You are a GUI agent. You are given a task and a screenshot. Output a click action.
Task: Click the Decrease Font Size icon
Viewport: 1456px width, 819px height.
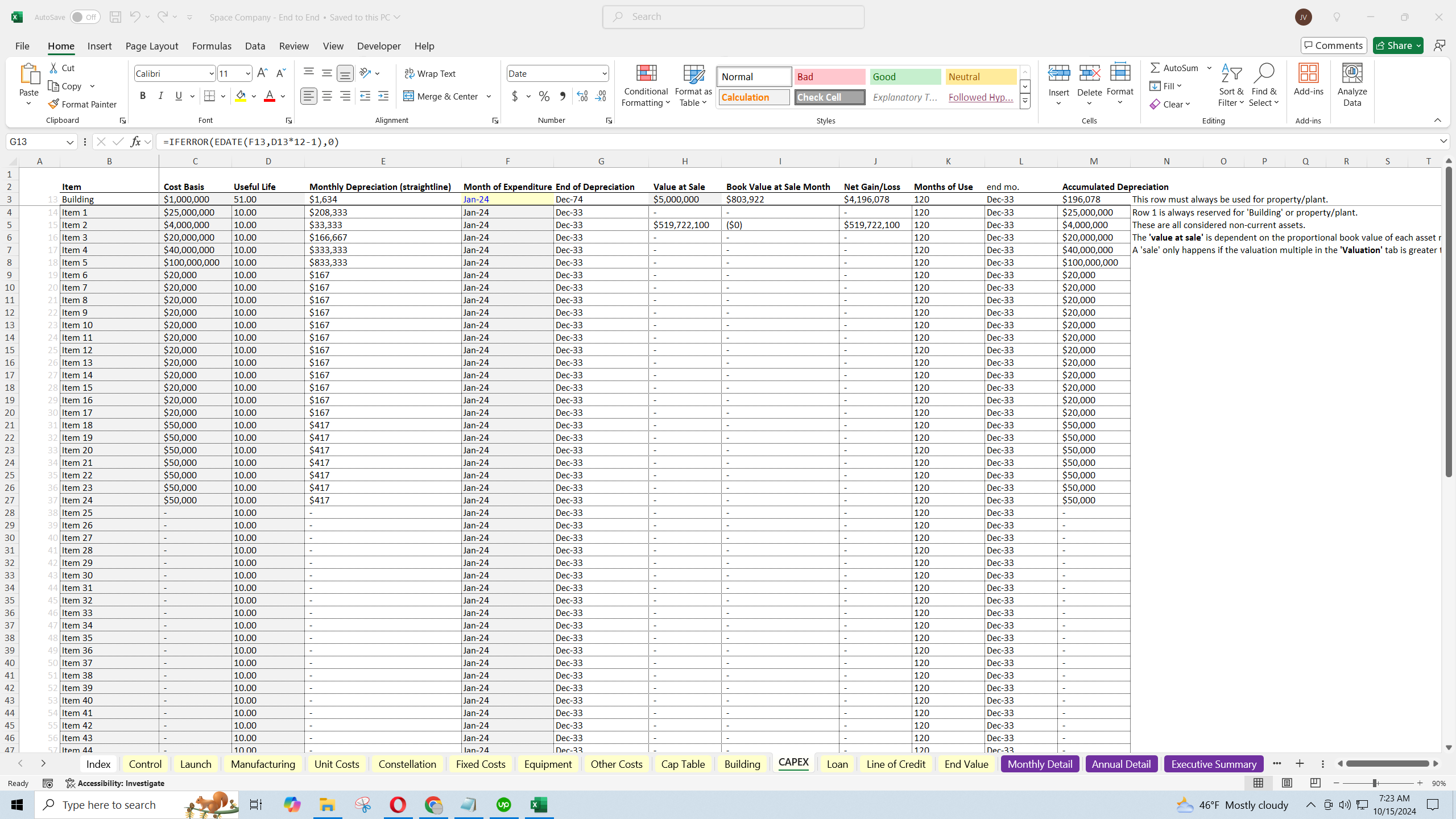[x=280, y=73]
